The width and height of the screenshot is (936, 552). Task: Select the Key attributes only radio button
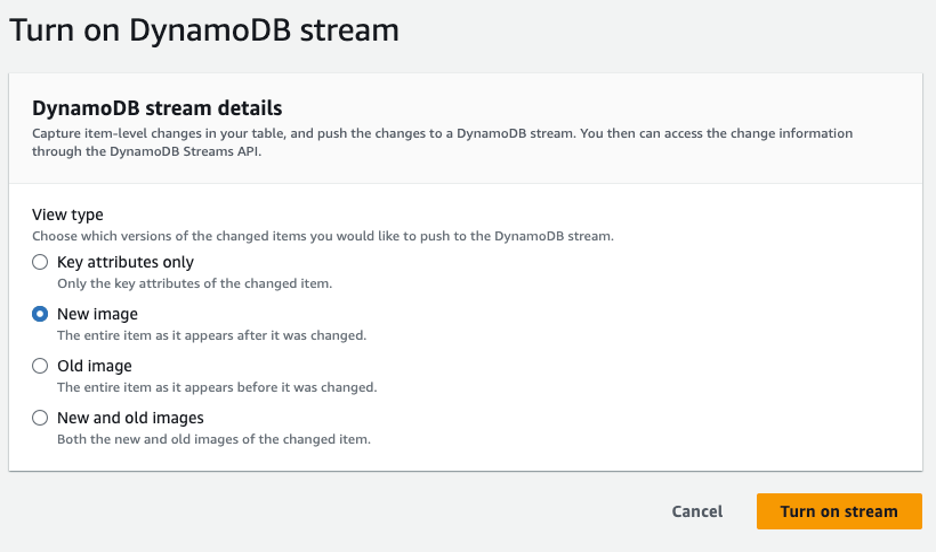click(40, 262)
